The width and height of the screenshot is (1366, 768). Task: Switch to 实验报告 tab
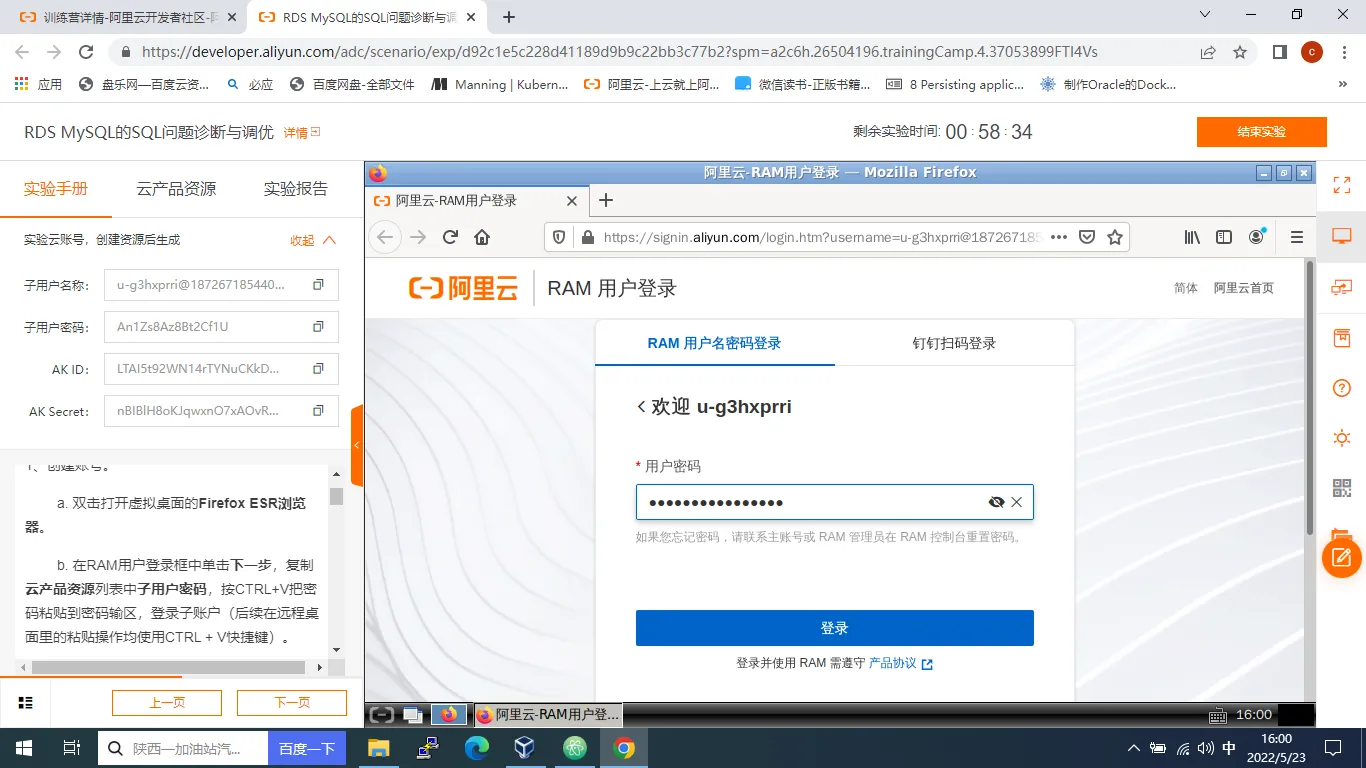(x=296, y=189)
